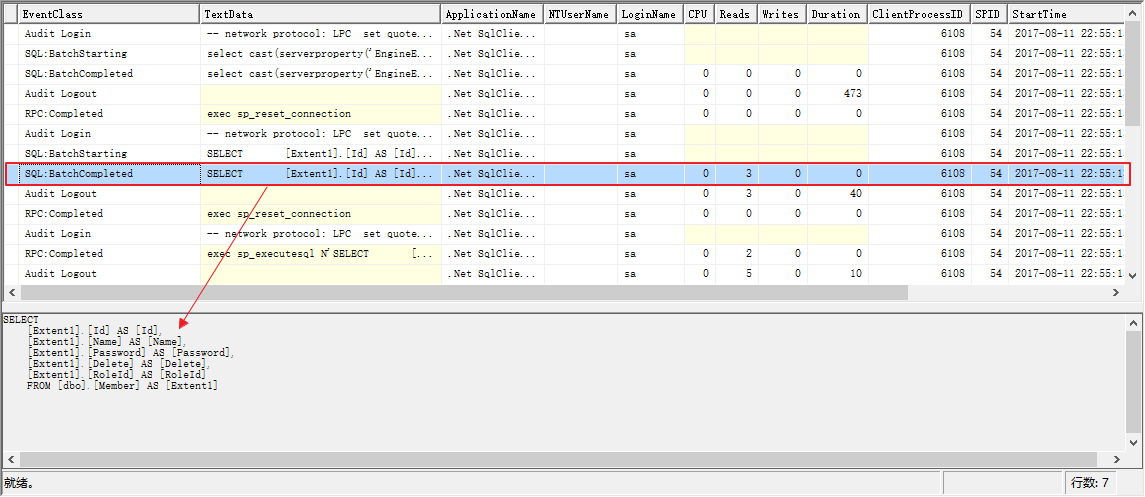Click the CPU column header
1145x497 pixels.
[700, 14]
